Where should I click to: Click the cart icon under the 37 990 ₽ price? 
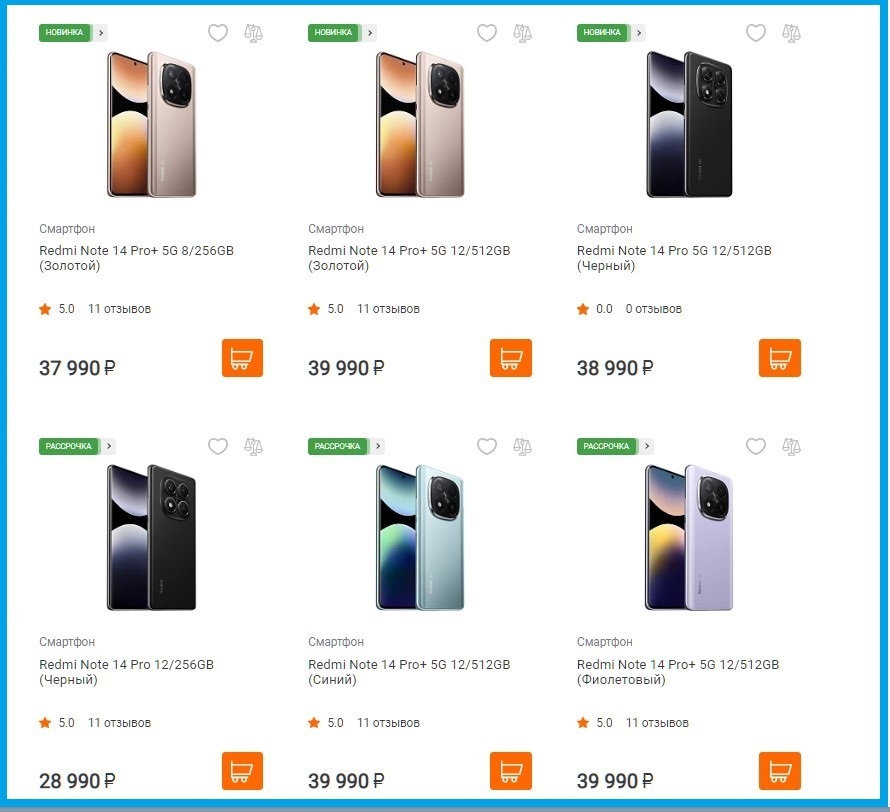[x=241, y=357]
